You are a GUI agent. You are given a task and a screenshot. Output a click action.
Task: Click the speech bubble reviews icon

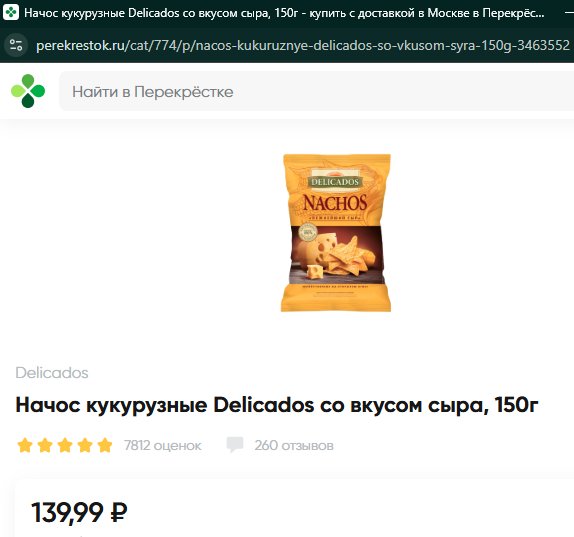235,445
